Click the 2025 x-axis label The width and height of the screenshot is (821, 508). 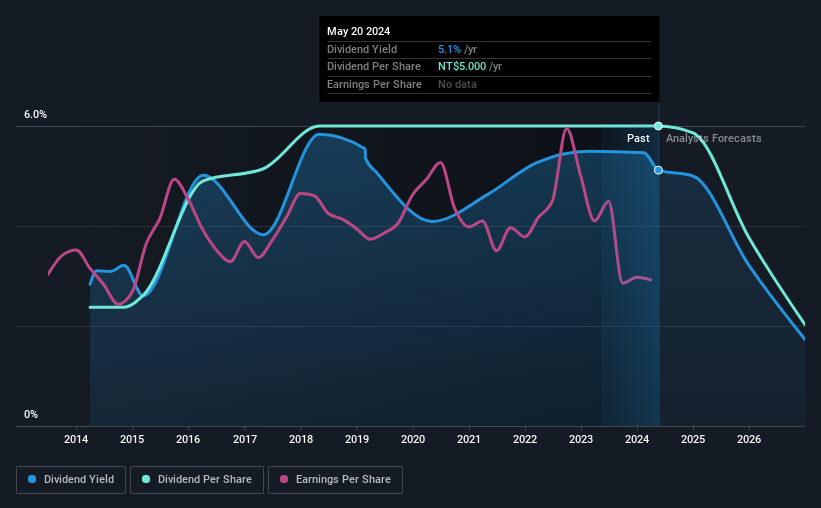[x=693, y=439]
